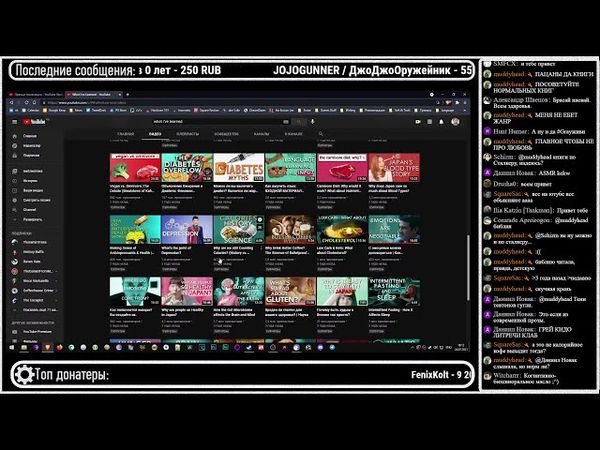Viewport: 600px width, 450px height.
Task: Open the account avatar menu
Action: [455, 122]
